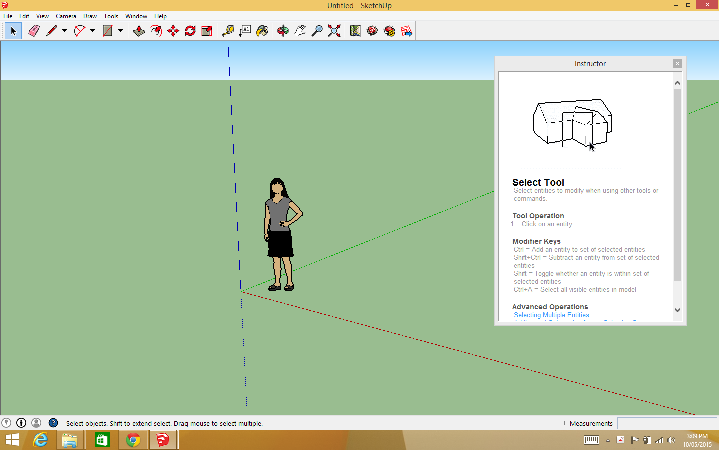
Task: Click the Instructor panel vertical scrollbar
Action: click(x=677, y=180)
